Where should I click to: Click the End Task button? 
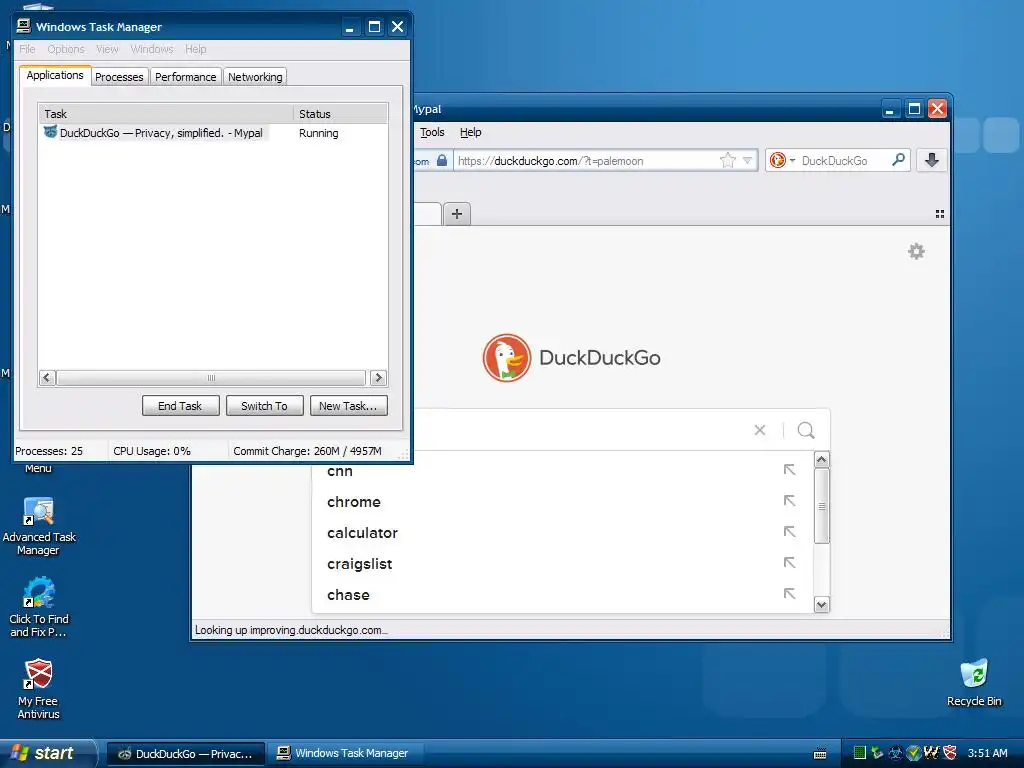pyautogui.click(x=180, y=406)
